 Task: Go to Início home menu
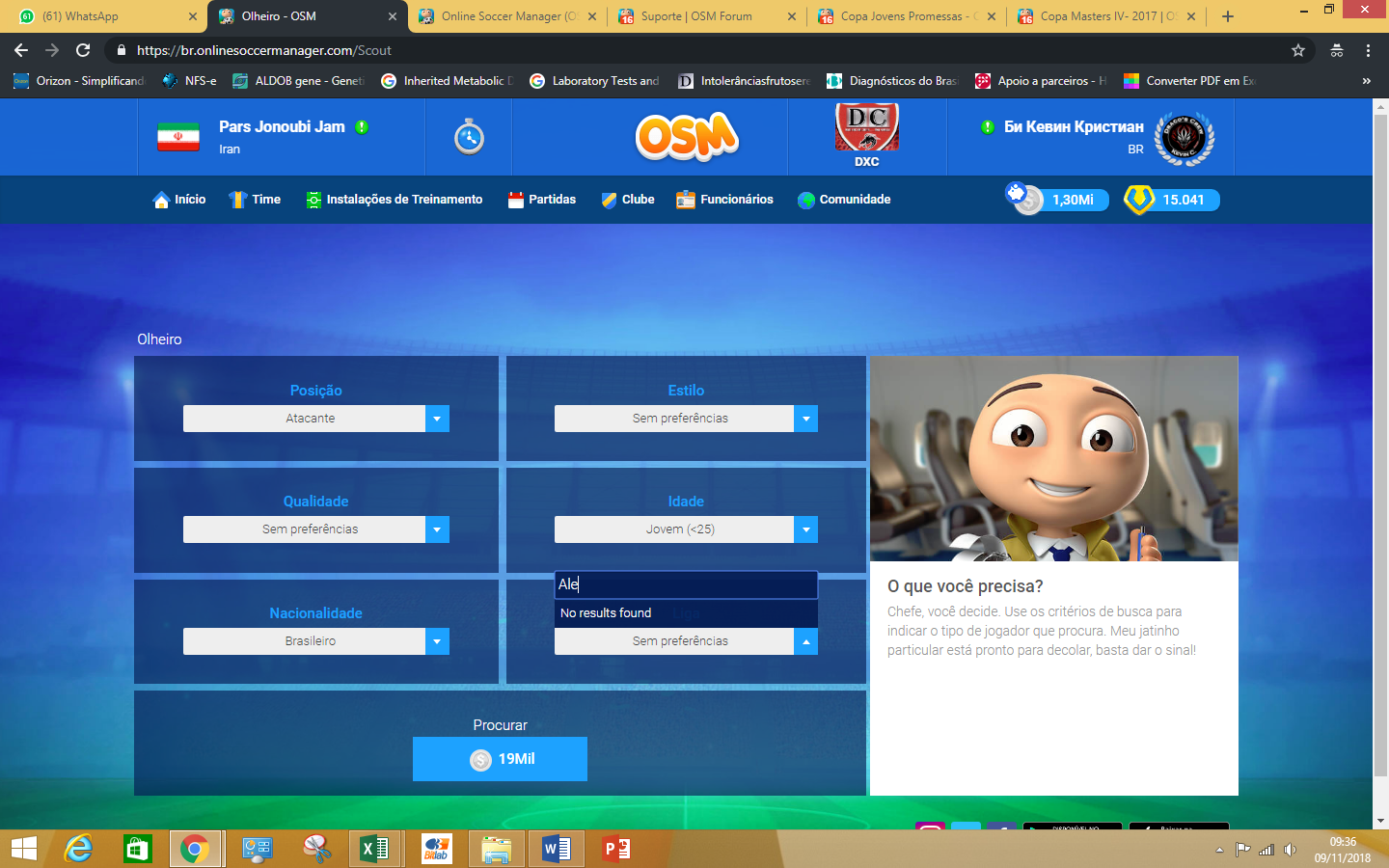[179, 200]
